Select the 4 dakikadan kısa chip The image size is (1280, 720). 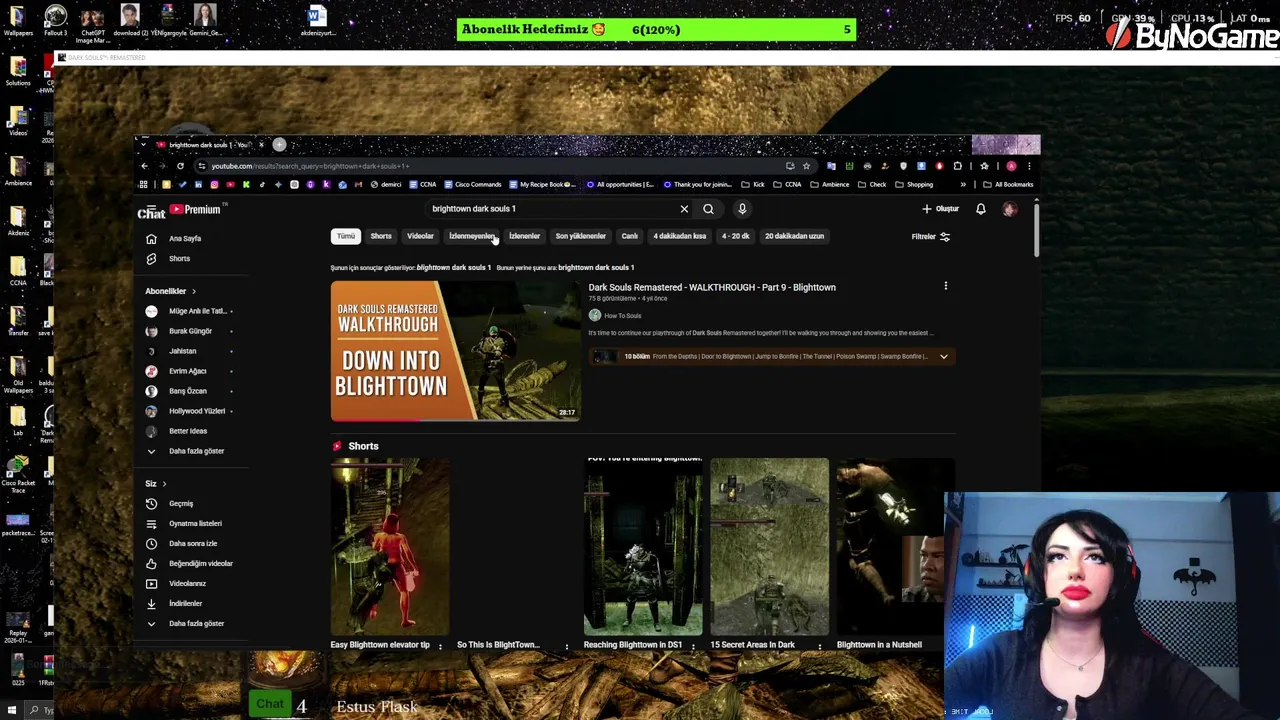[x=679, y=237]
